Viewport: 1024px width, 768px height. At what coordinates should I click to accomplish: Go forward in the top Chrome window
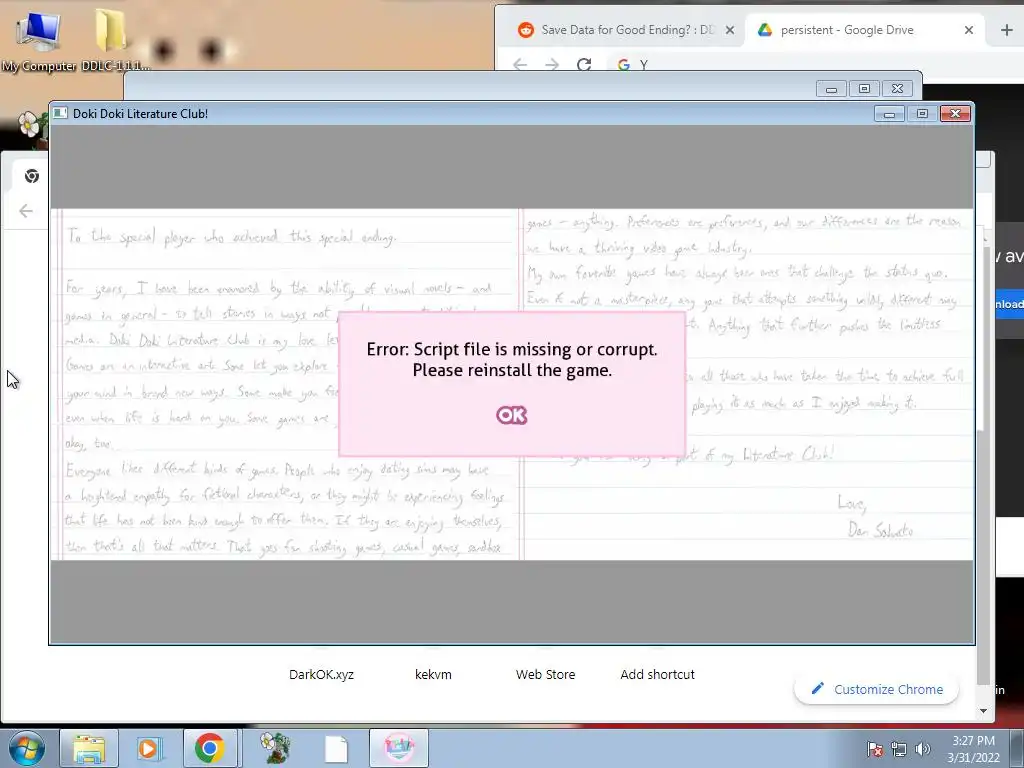point(552,64)
